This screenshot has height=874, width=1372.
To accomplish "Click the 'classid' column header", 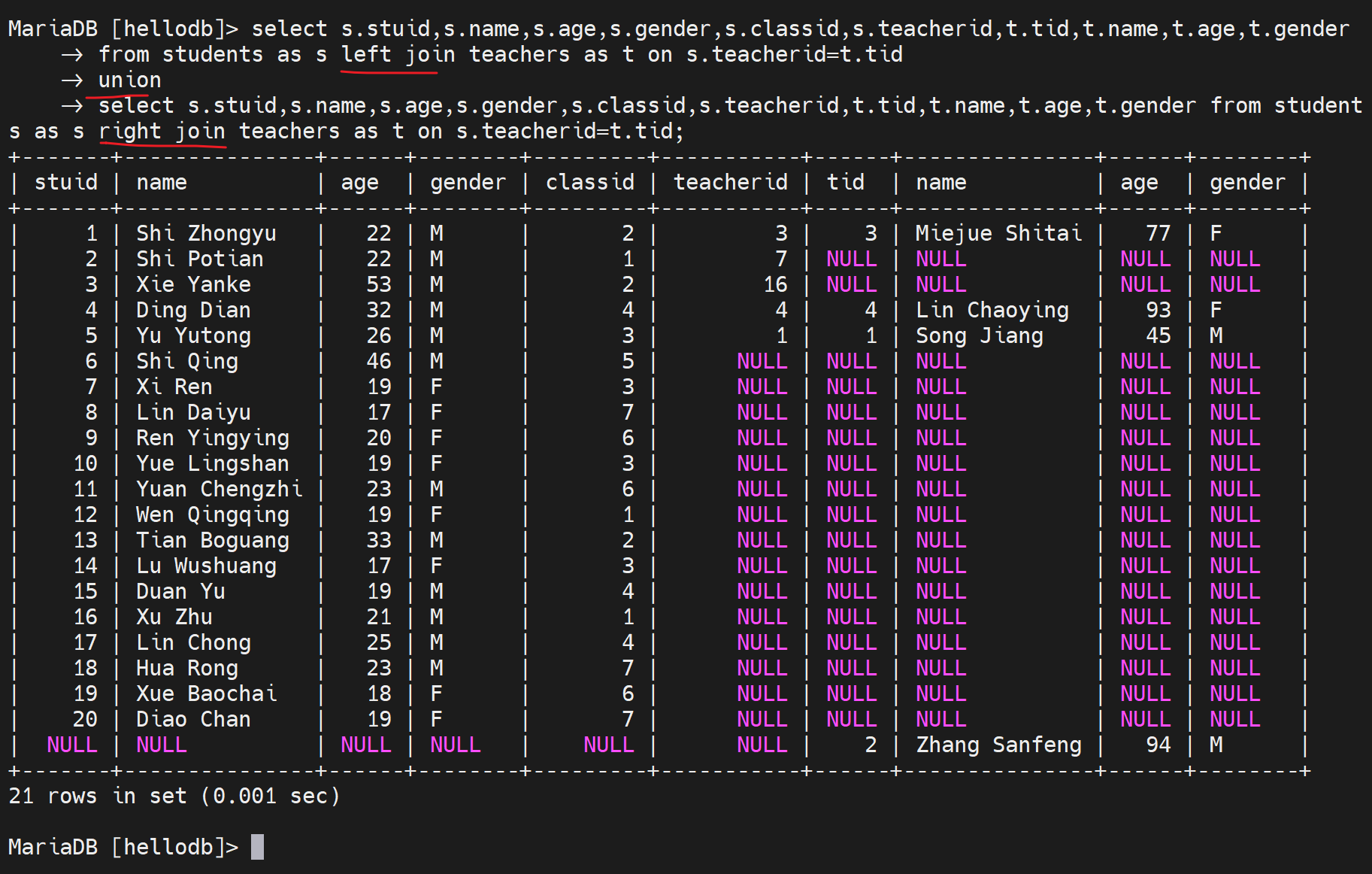I will tap(589, 183).
